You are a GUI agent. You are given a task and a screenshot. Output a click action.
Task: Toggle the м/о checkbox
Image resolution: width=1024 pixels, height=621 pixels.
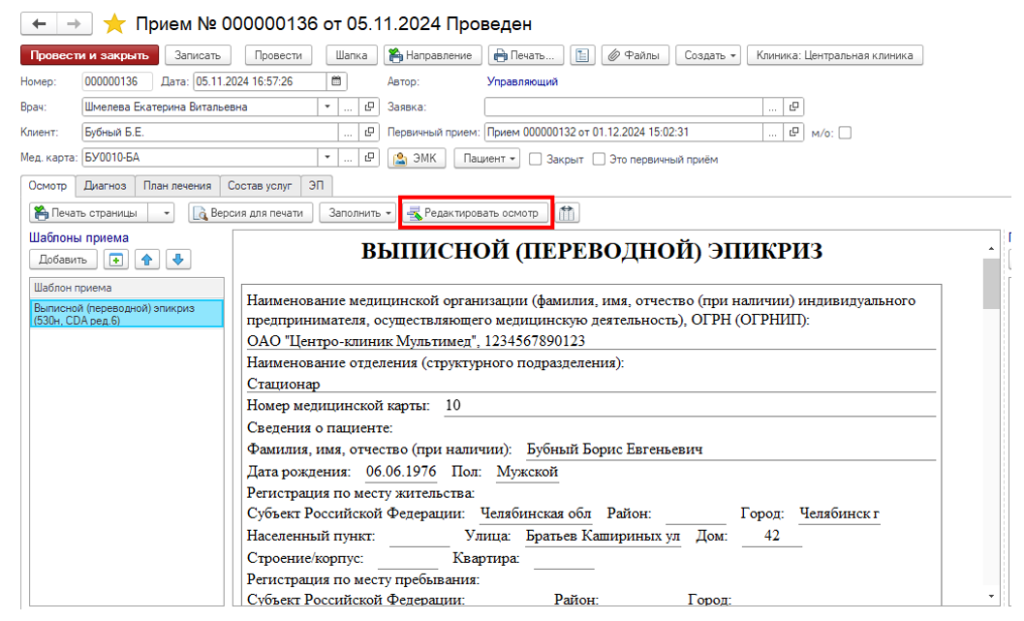pyautogui.click(x=845, y=133)
